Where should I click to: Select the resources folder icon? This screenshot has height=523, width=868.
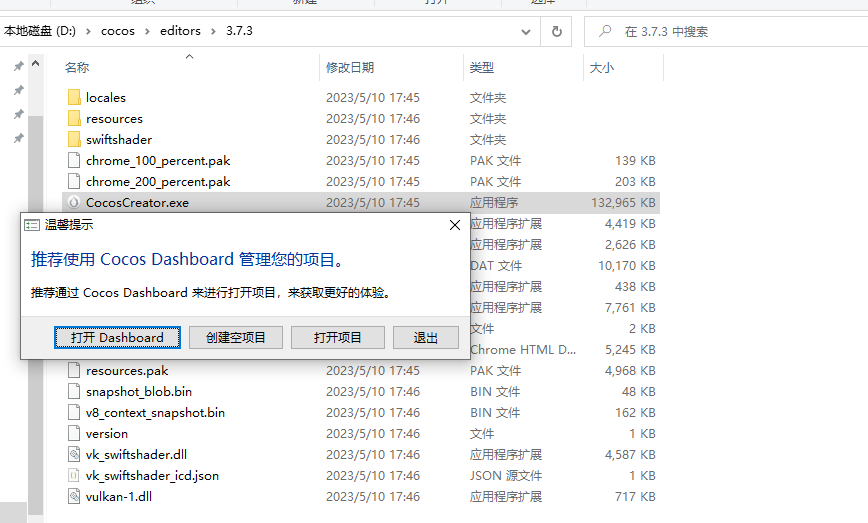tap(74, 118)
